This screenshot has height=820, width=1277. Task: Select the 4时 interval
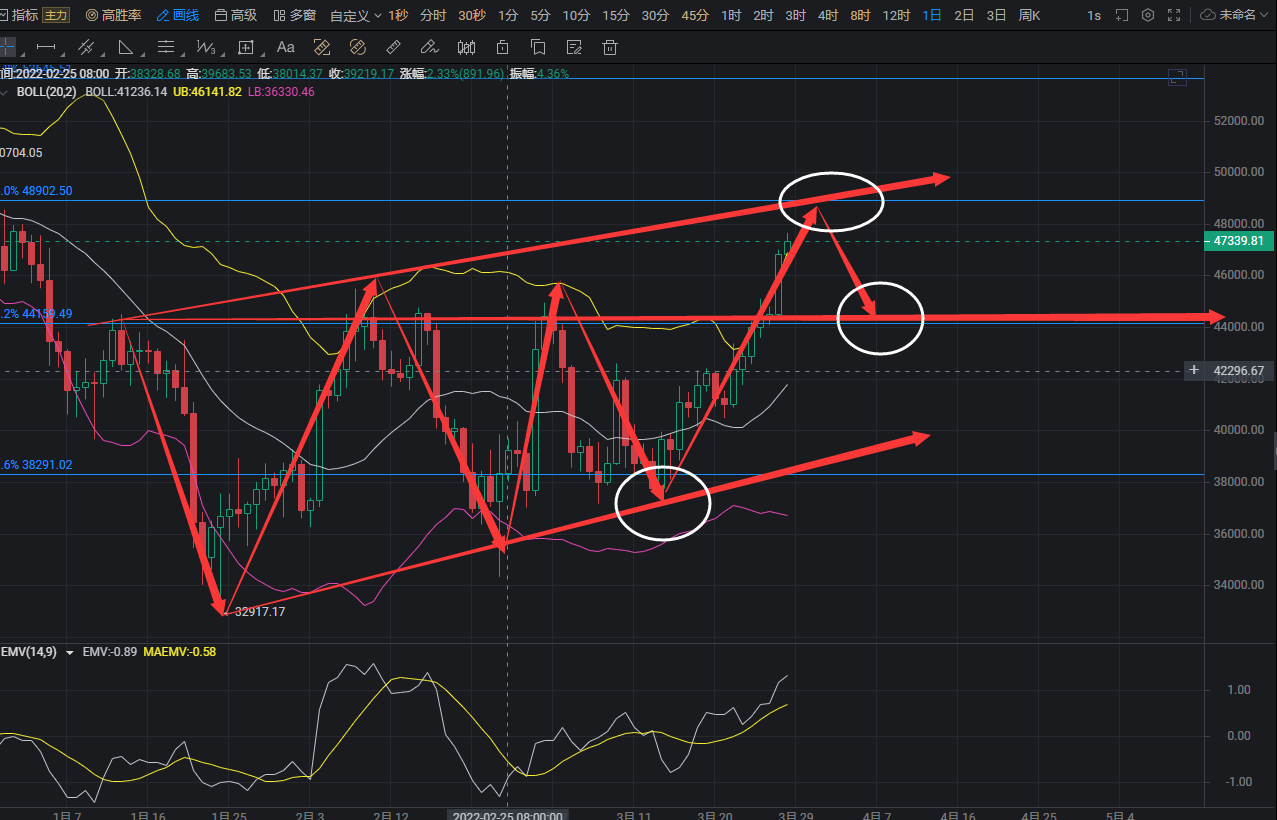pos(827,15)
